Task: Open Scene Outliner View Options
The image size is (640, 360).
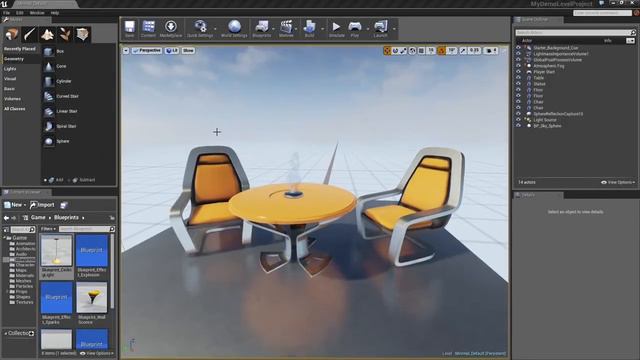Action: click(x=618, y=182)
